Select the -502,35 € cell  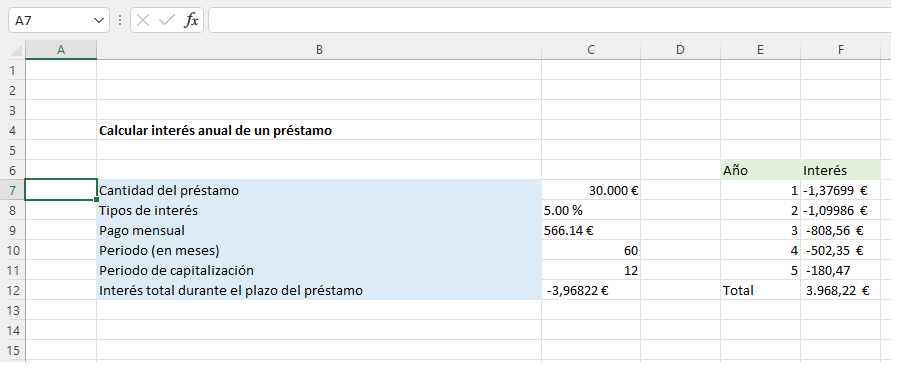click(840, 250)
